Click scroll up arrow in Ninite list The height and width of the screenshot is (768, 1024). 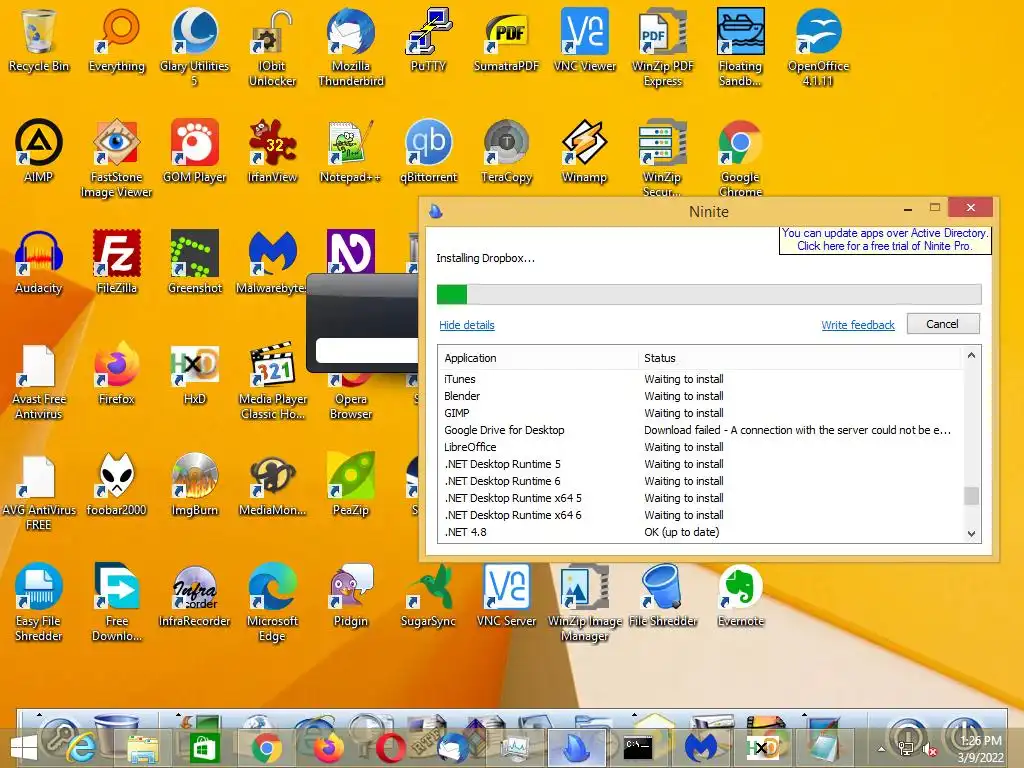pos(971,356)
